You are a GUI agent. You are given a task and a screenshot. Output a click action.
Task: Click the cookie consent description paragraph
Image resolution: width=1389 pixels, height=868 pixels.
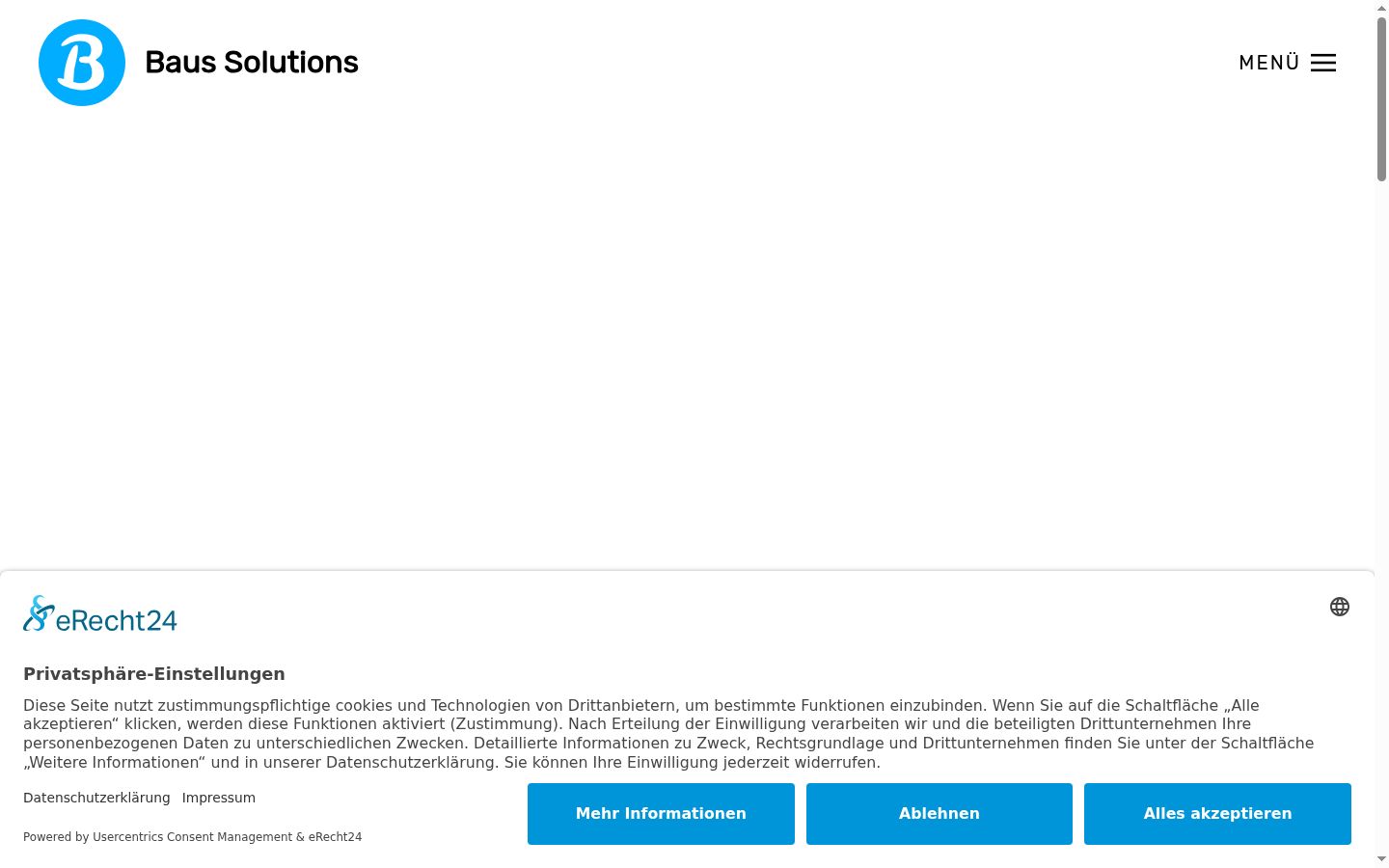coord(668,734)
